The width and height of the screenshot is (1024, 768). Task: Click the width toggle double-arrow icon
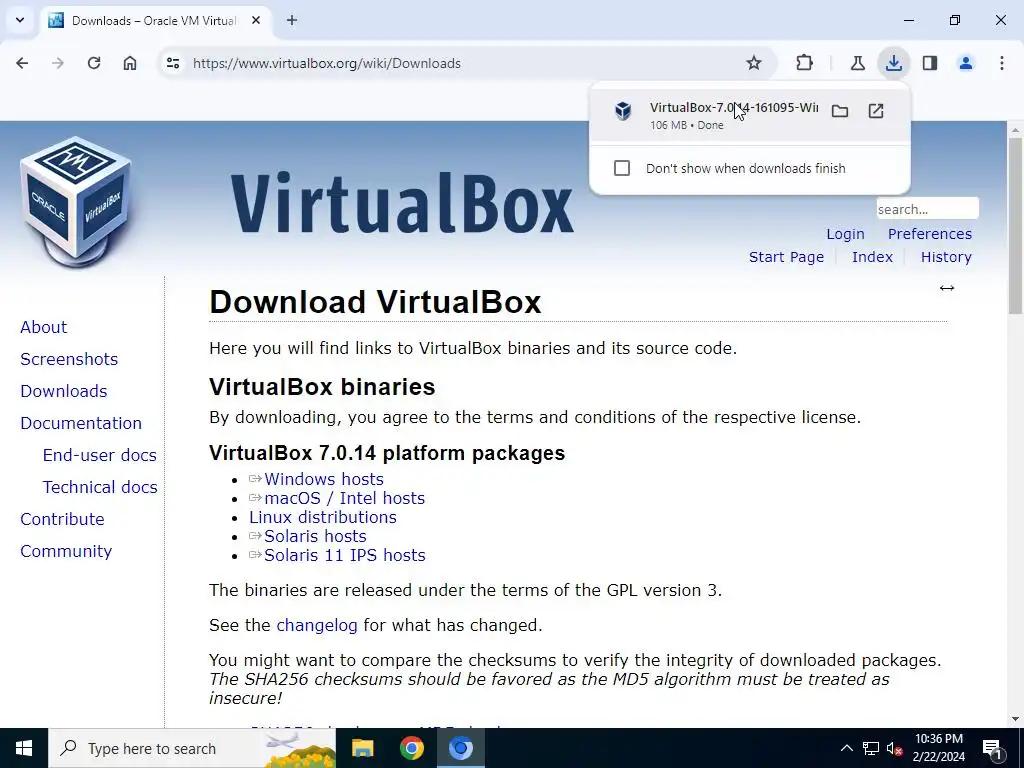(x=947, y=288)
